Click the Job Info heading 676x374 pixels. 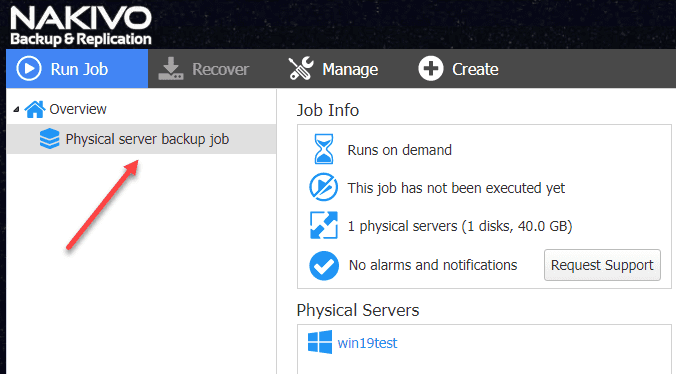328,110
